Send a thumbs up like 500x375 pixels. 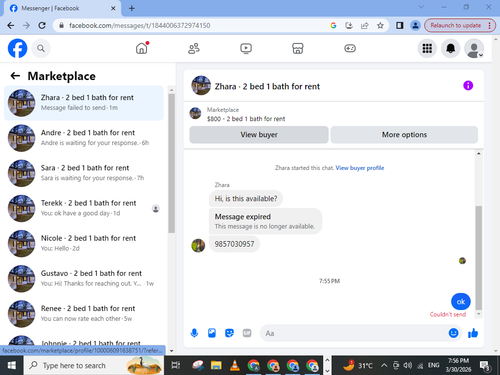point(473,333)
